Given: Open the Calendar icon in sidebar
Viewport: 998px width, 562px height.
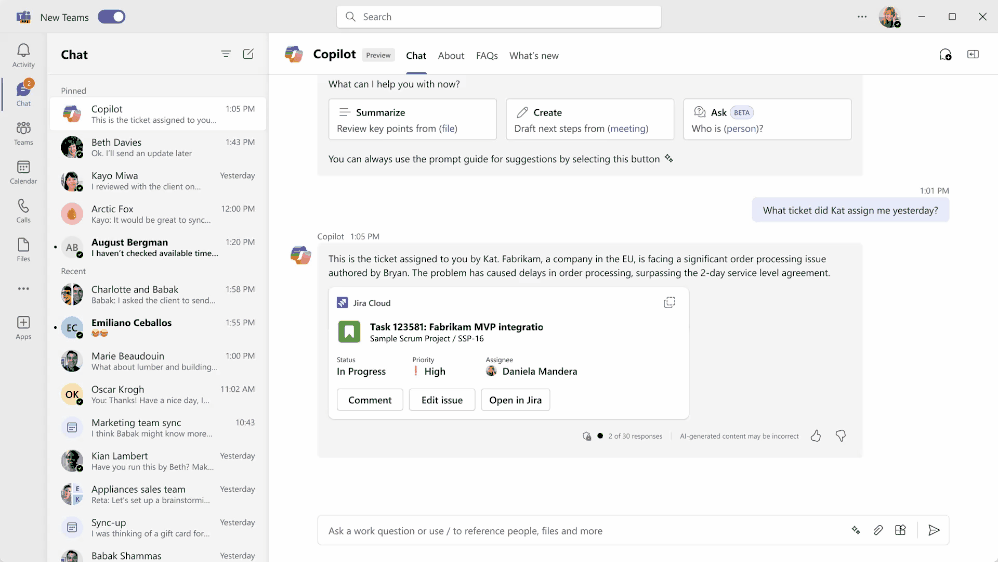Looking at the screenshot, I should (x=24, y=172).
